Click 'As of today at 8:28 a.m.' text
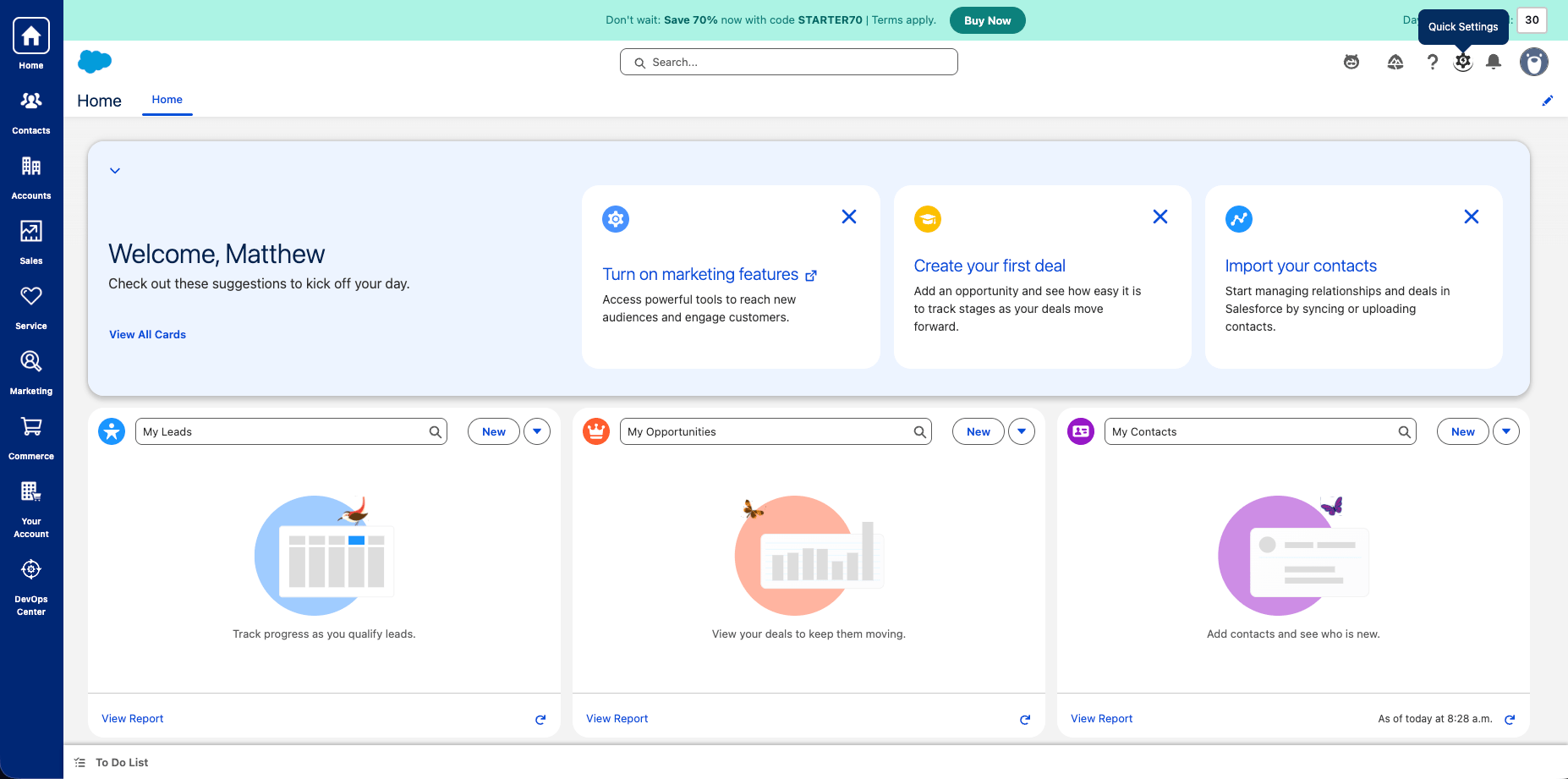Screen dimensions: 1568x779 (x=1435, y=719)
